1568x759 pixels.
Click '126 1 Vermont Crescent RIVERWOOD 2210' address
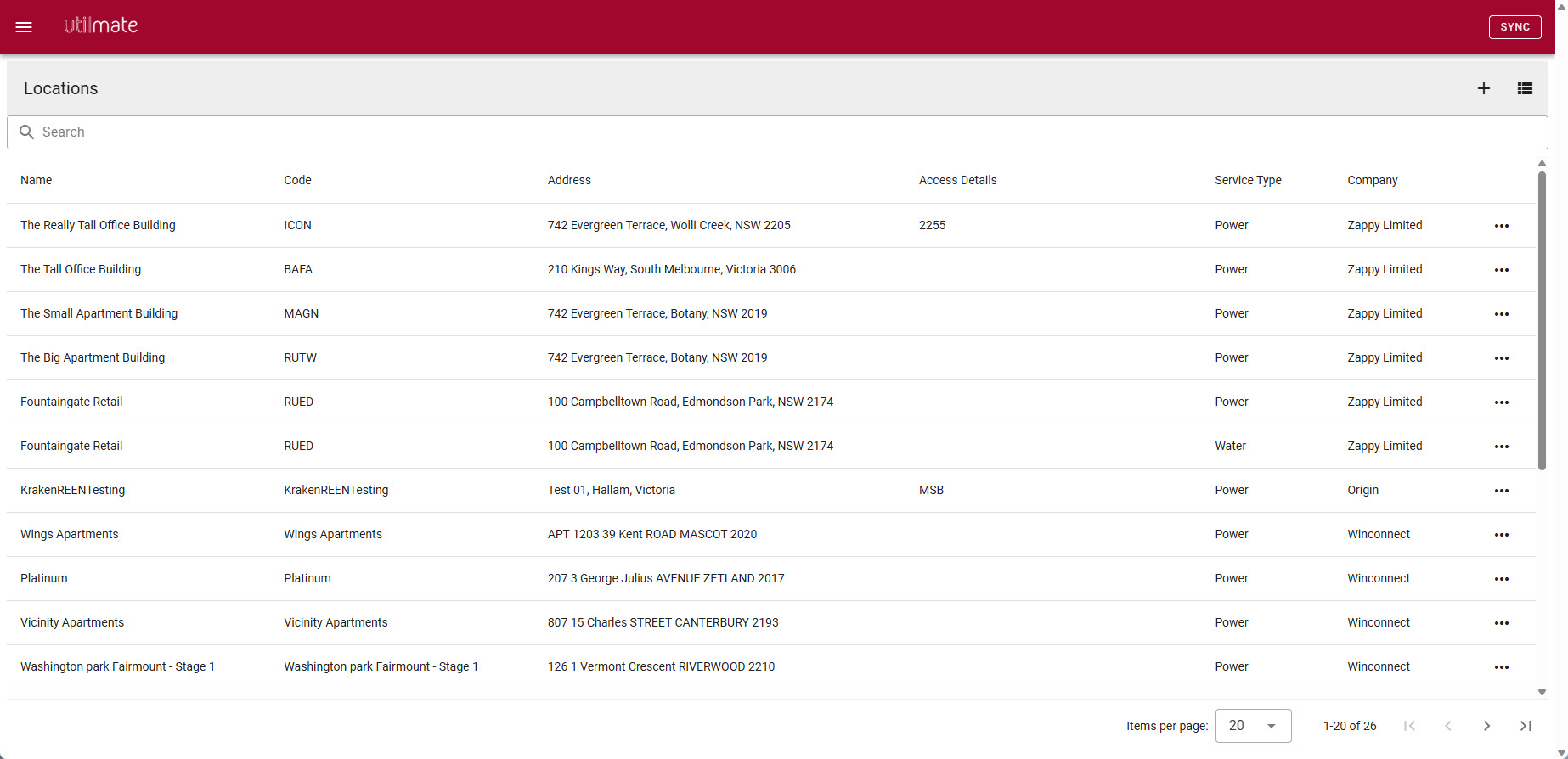click(x=661, y=666)
